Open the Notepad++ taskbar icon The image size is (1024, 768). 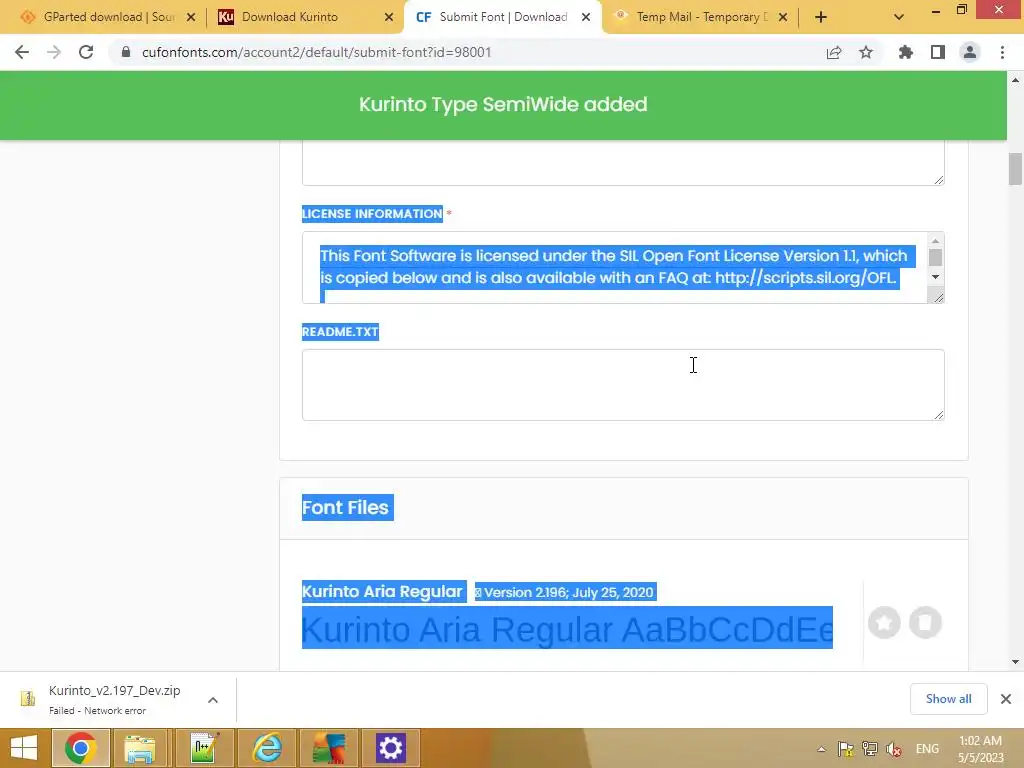click(x=204, y=748)
